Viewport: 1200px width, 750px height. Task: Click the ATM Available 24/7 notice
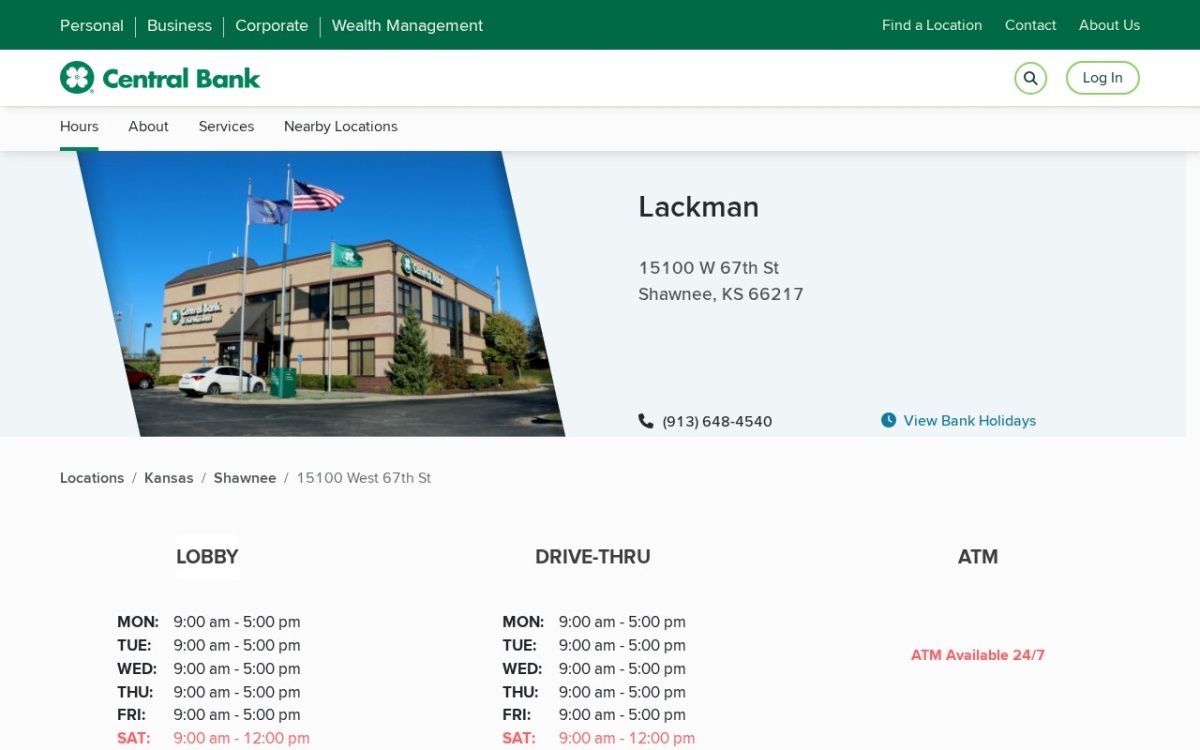[978, 655]
